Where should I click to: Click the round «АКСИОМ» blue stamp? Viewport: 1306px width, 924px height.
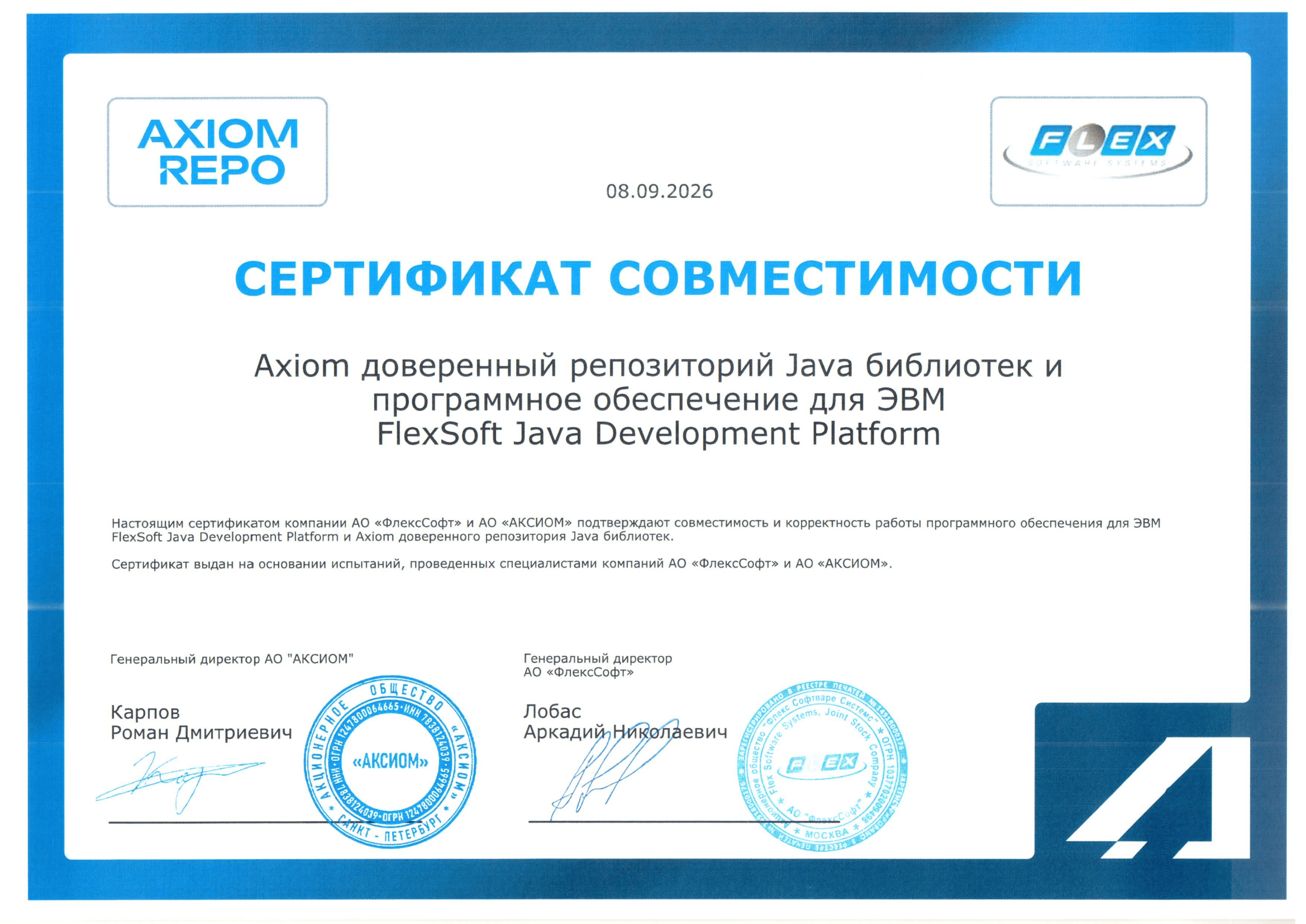390,762
